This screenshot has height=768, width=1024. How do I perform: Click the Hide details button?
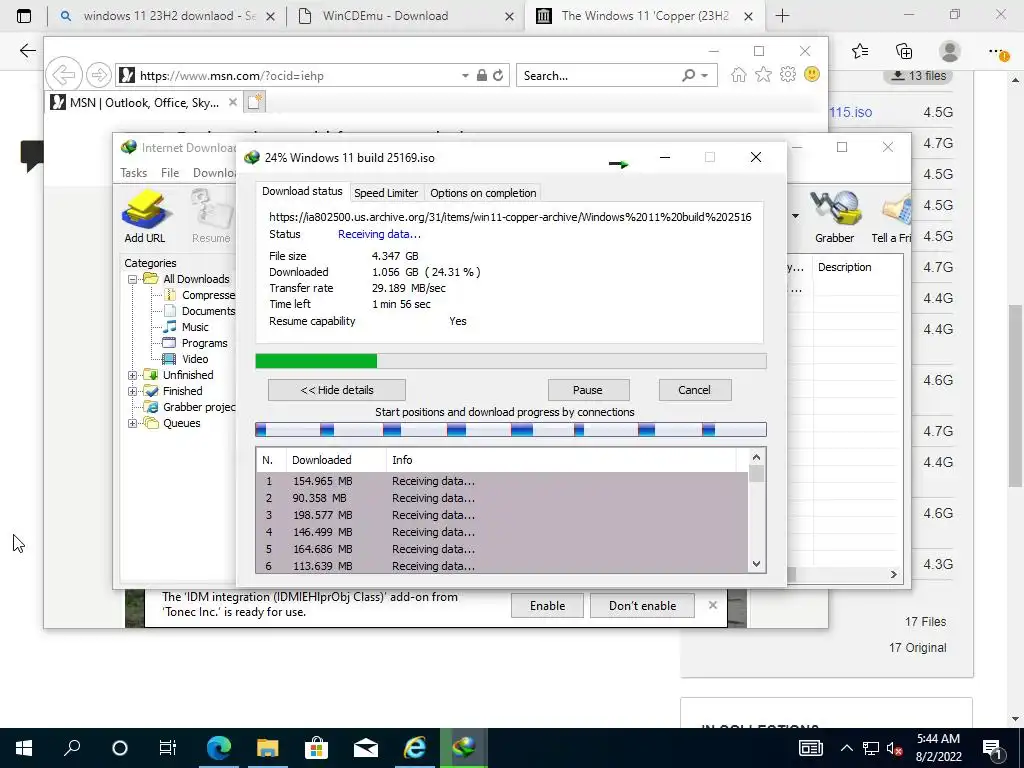[x=337, y=391]
